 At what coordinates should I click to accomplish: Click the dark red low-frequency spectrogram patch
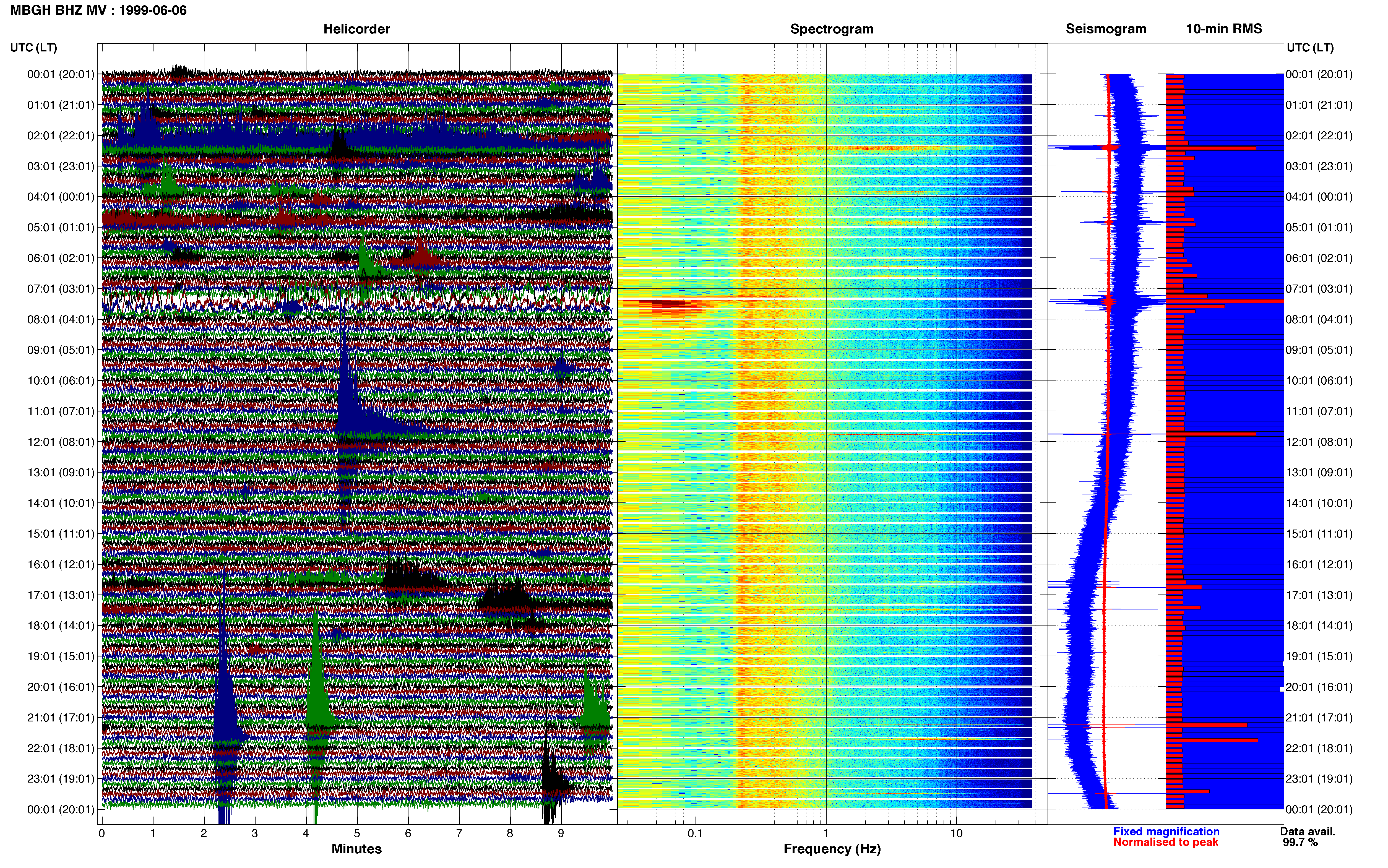[x=669, y=304]
